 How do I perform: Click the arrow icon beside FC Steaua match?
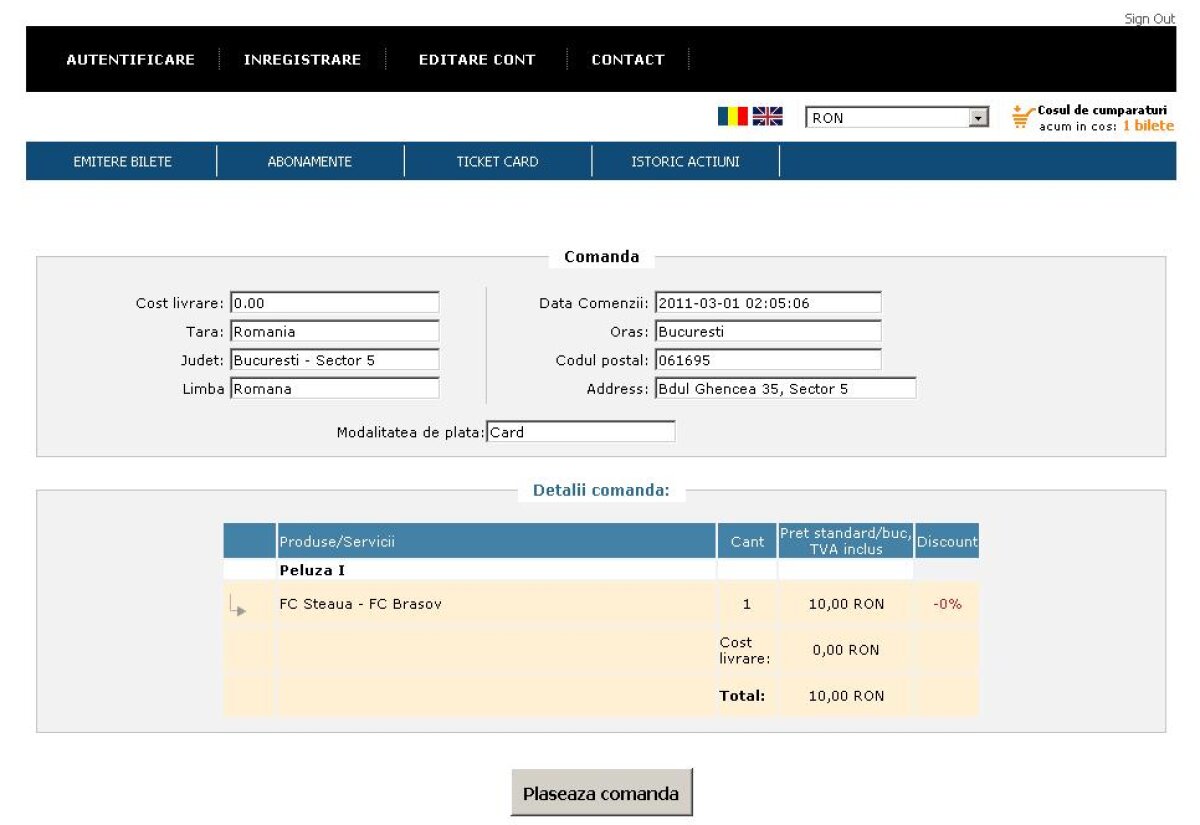240,604
